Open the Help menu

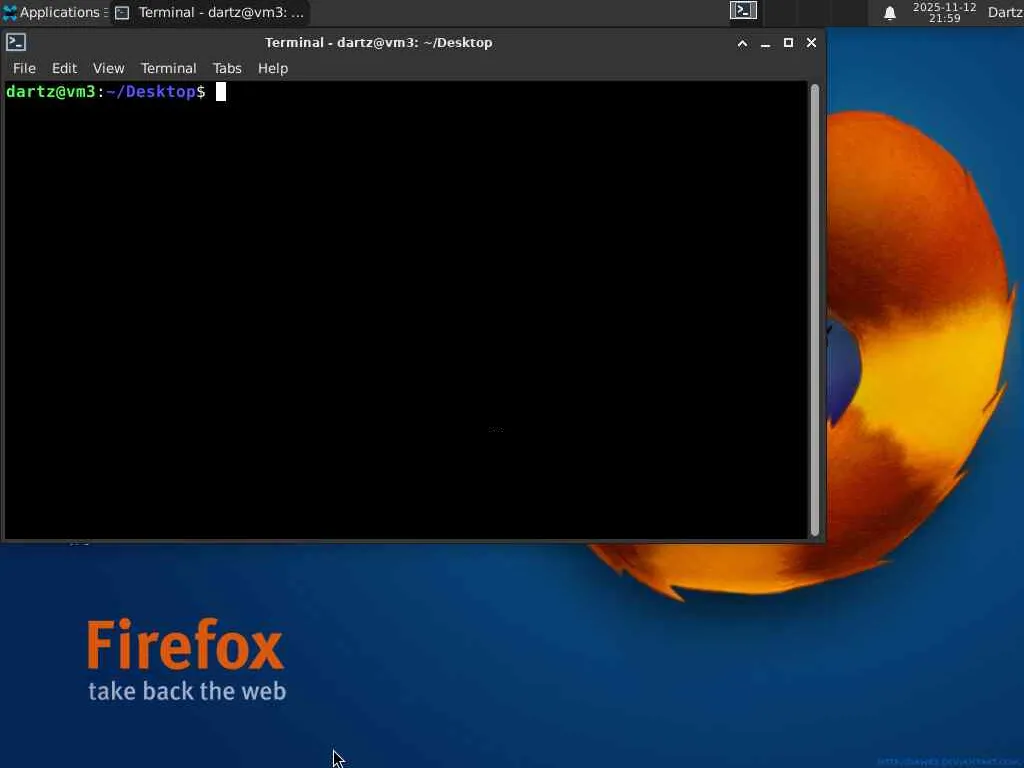272,68
